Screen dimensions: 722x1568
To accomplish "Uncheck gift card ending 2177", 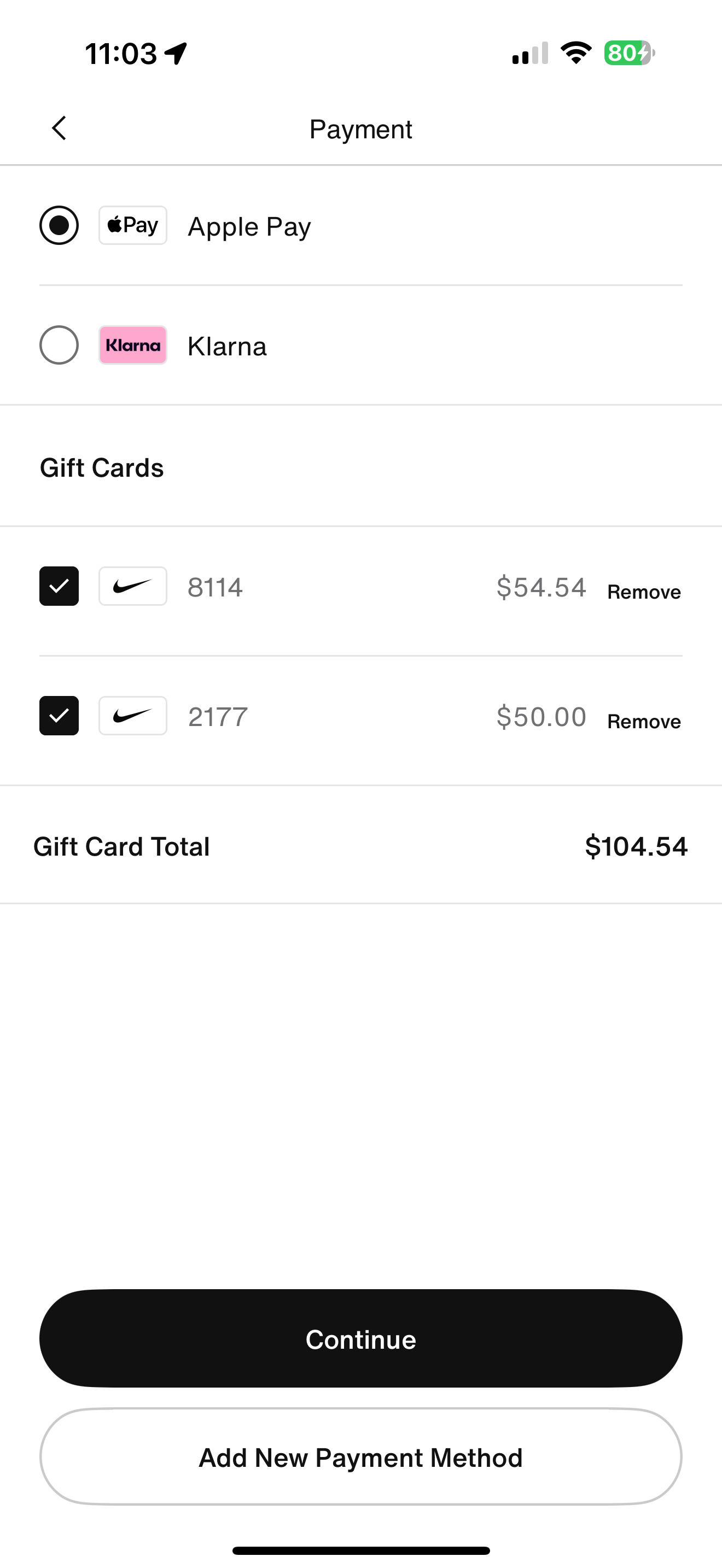I will tap(59, 716).
